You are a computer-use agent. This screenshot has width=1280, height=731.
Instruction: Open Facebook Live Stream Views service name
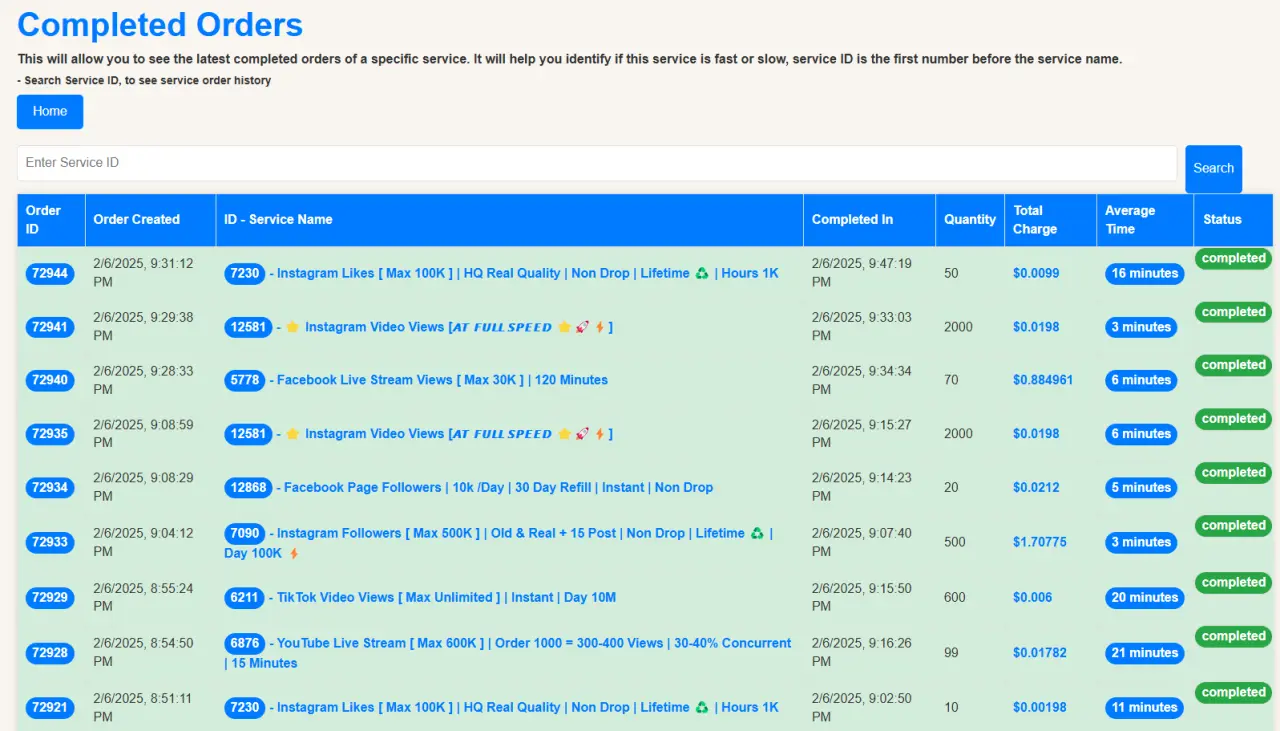tap(442, 380)
